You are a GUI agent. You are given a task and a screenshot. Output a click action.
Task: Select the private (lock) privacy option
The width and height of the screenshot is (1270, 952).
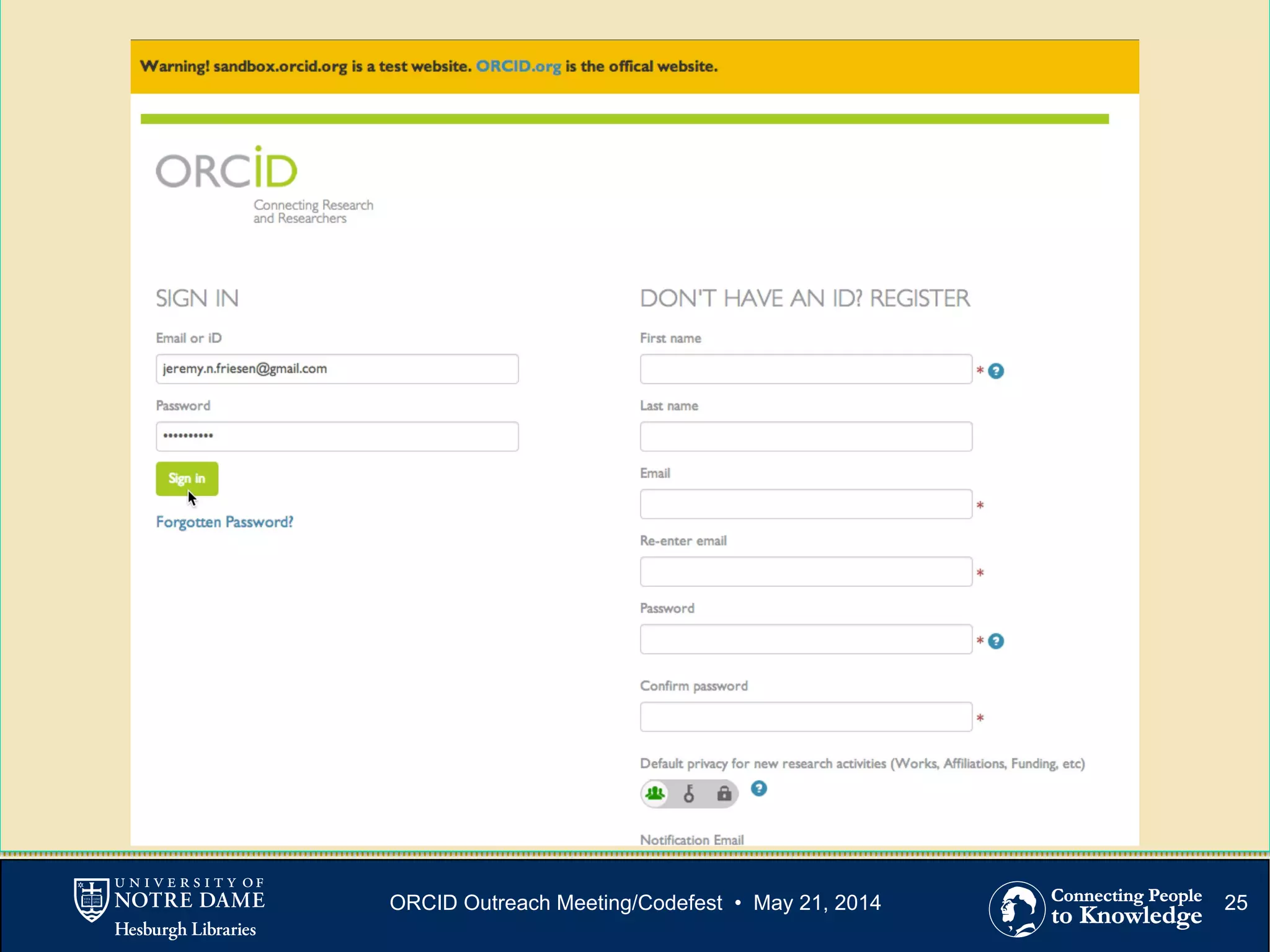tap(724, 793)
